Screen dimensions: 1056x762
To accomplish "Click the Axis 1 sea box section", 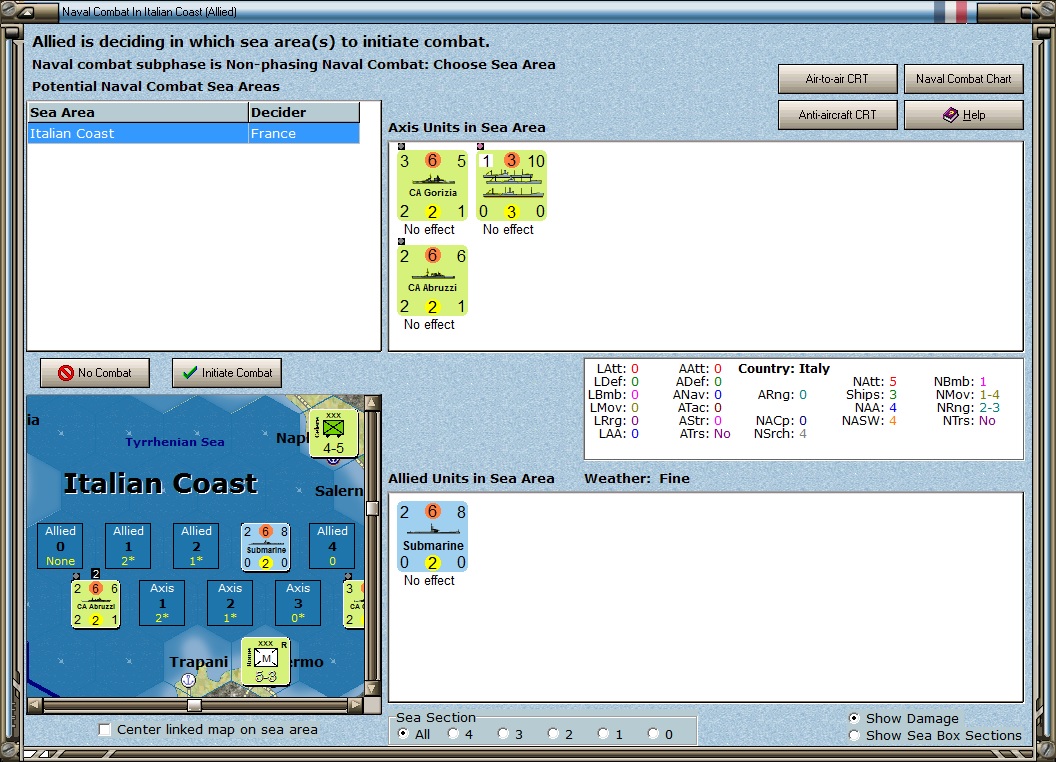I will point(162,603).
